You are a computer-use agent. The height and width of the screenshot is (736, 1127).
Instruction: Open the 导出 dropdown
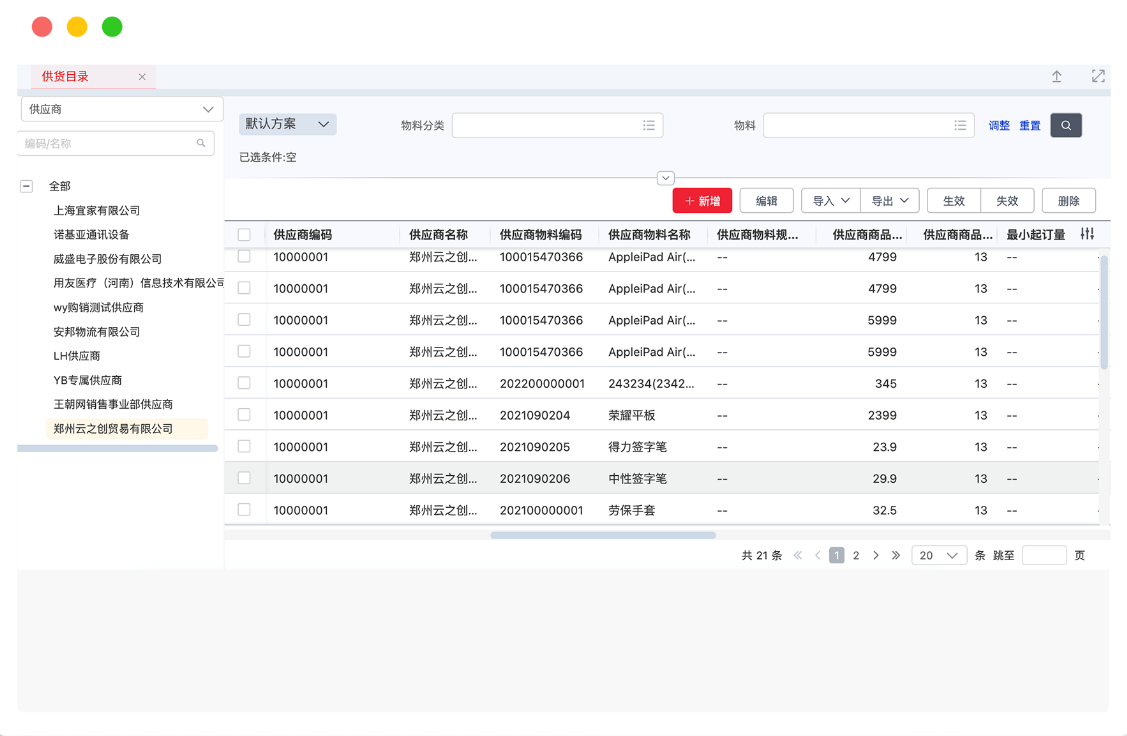click(x=890, y=201)
